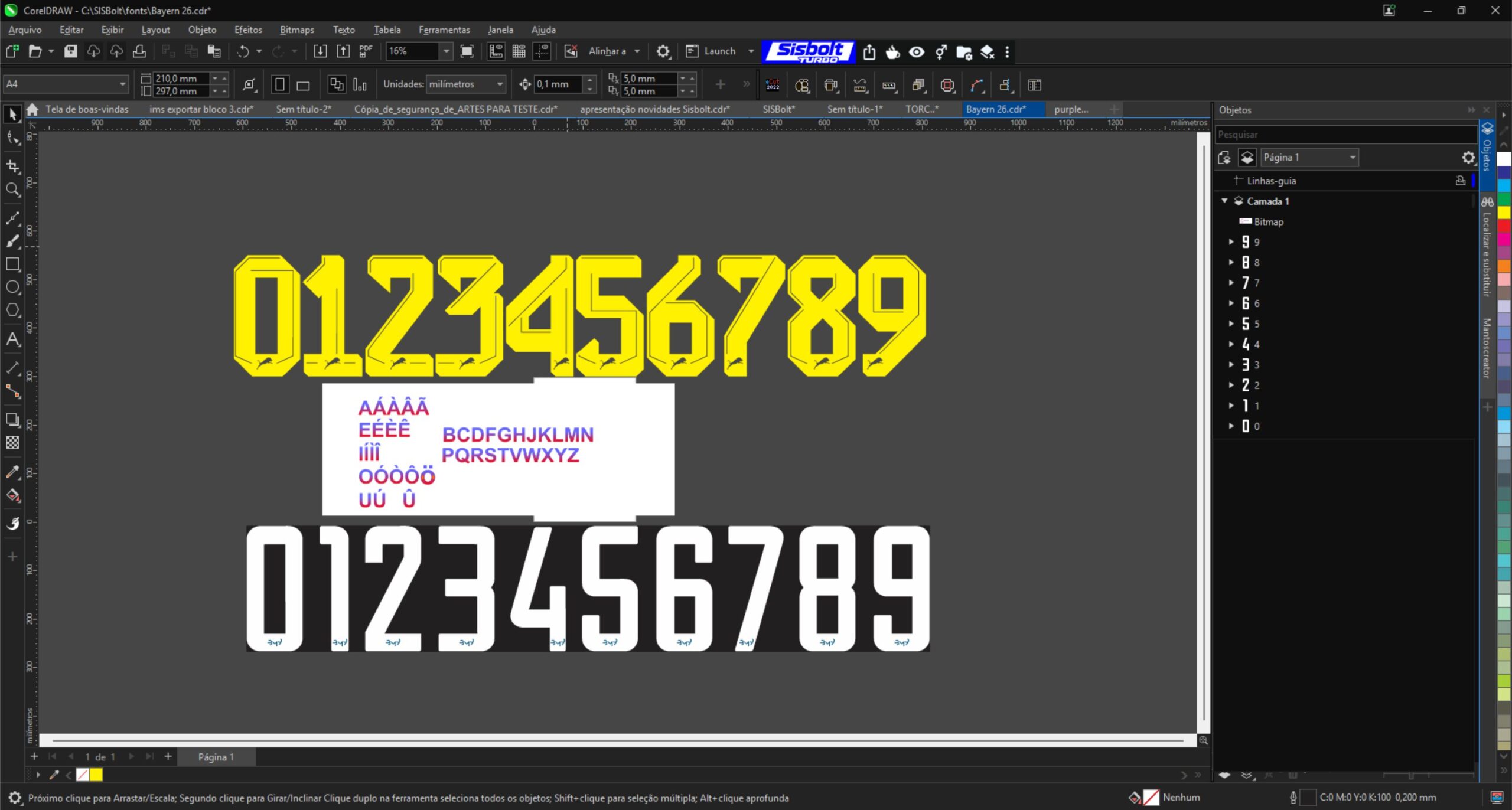Click the Launch button

click(x=719, y=51)
